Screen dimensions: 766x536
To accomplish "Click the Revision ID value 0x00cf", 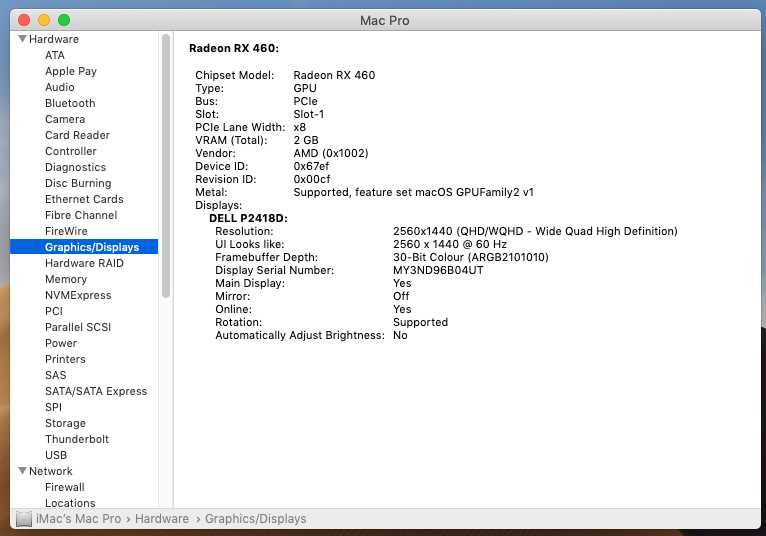I will 312,179.
